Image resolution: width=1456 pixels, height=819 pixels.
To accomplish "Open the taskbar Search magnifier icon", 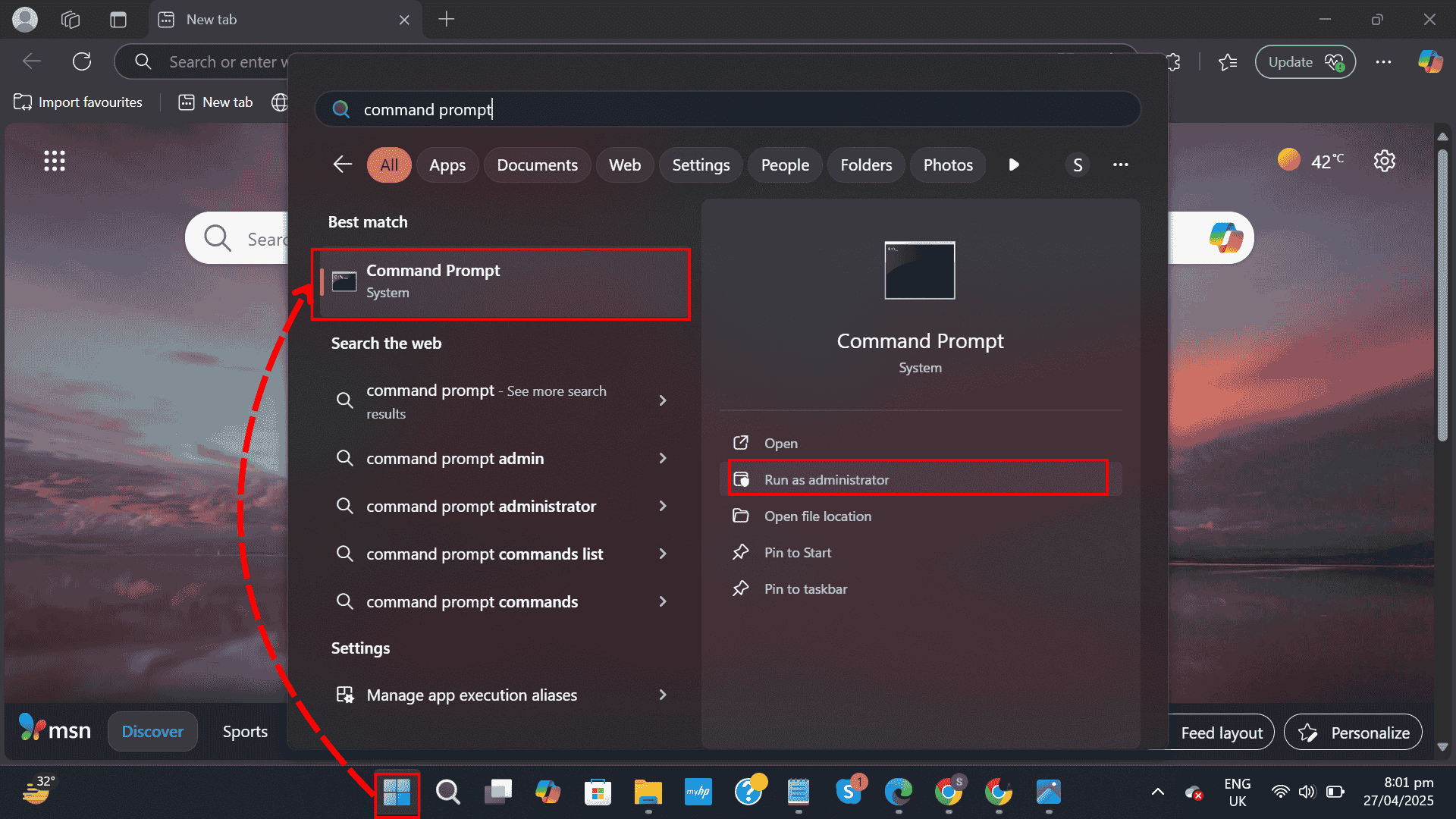I will [447, 792].
